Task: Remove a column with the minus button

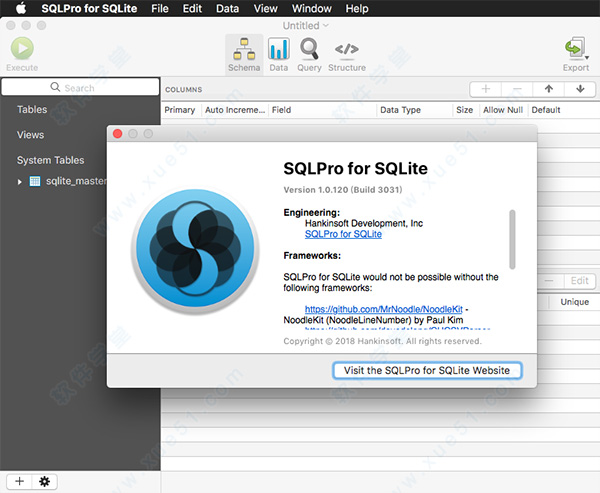Action: [517, 89]
